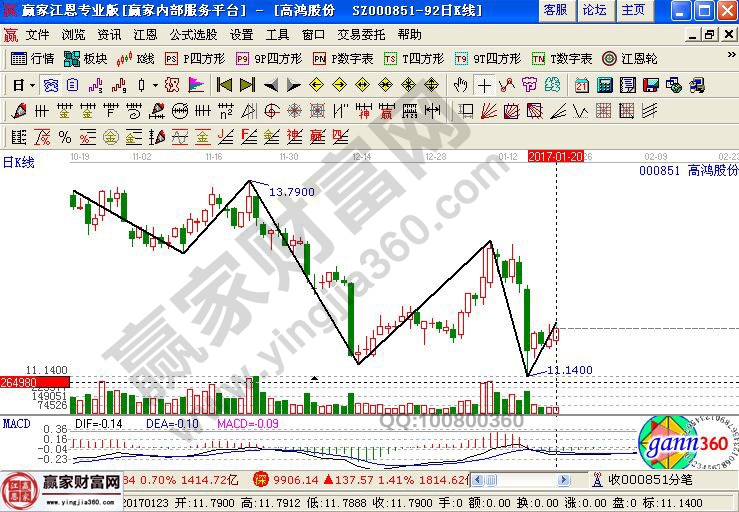The width and height of the screenshot is (739, 512).
Task: Click the 赢家财富网 logo at bottom left
Action: click(62, 485)
